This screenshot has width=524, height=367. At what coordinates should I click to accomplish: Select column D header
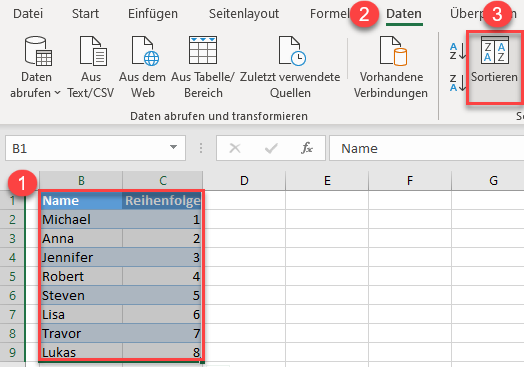tap(244, 180)
